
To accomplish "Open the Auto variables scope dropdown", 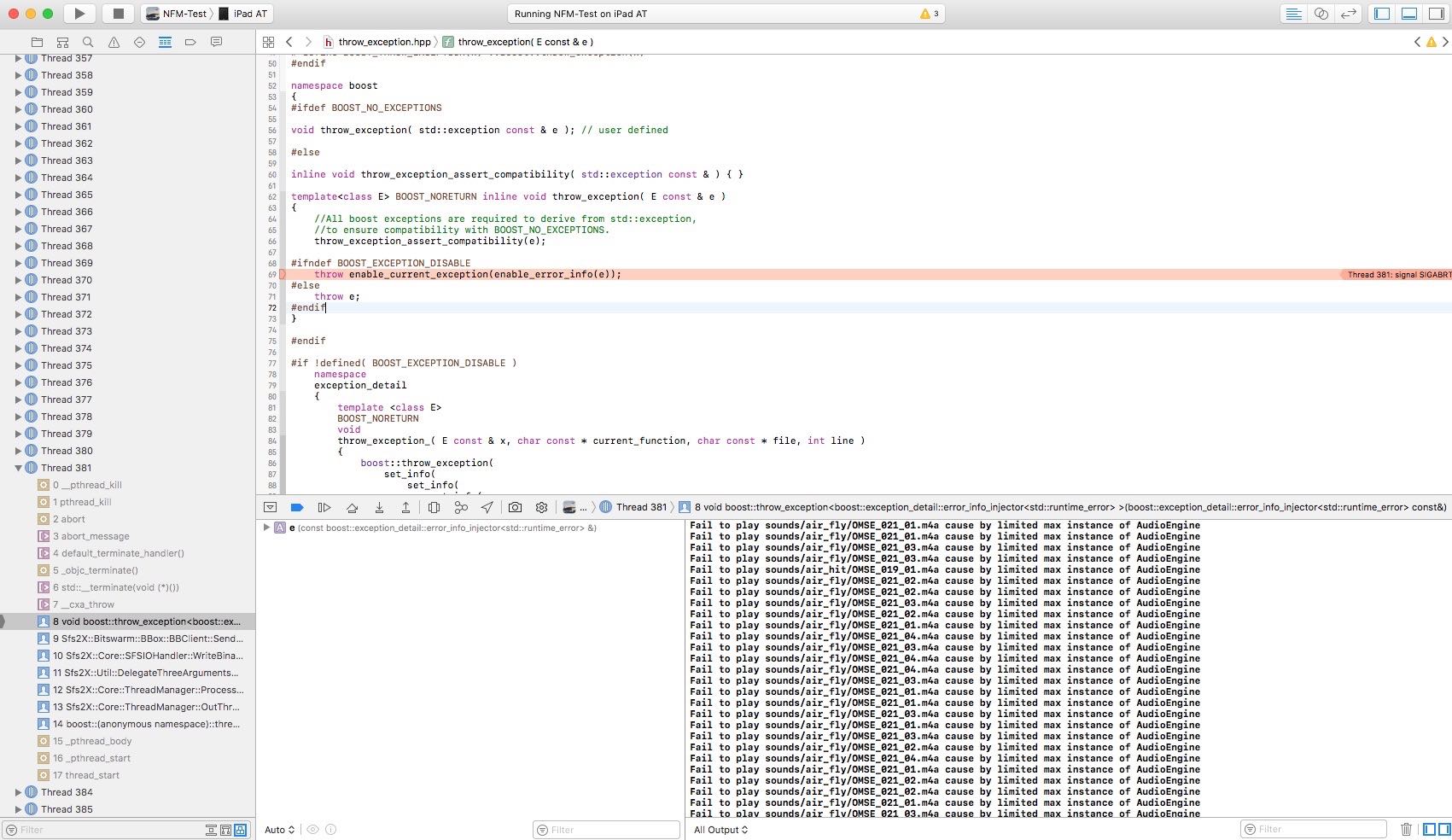I will point(279,830).
